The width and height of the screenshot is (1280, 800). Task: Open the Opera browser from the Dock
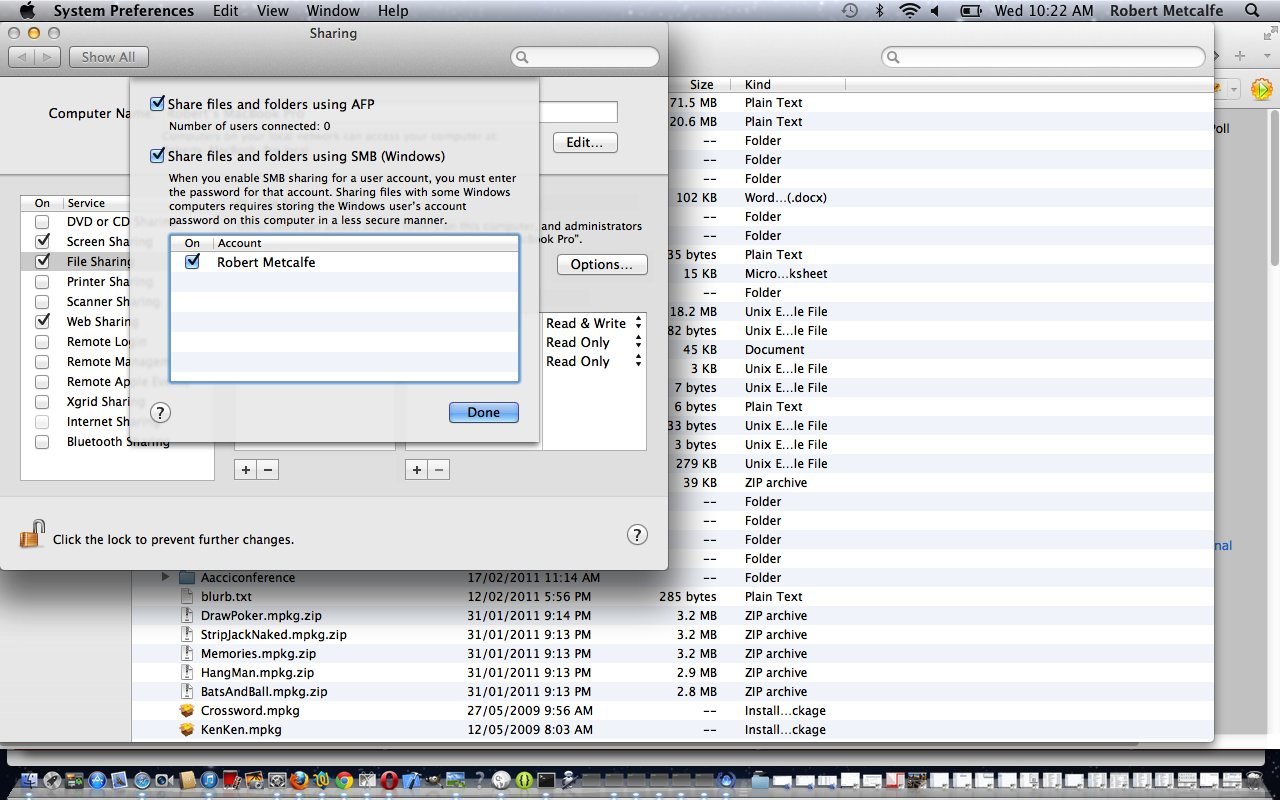pos(389,780)
